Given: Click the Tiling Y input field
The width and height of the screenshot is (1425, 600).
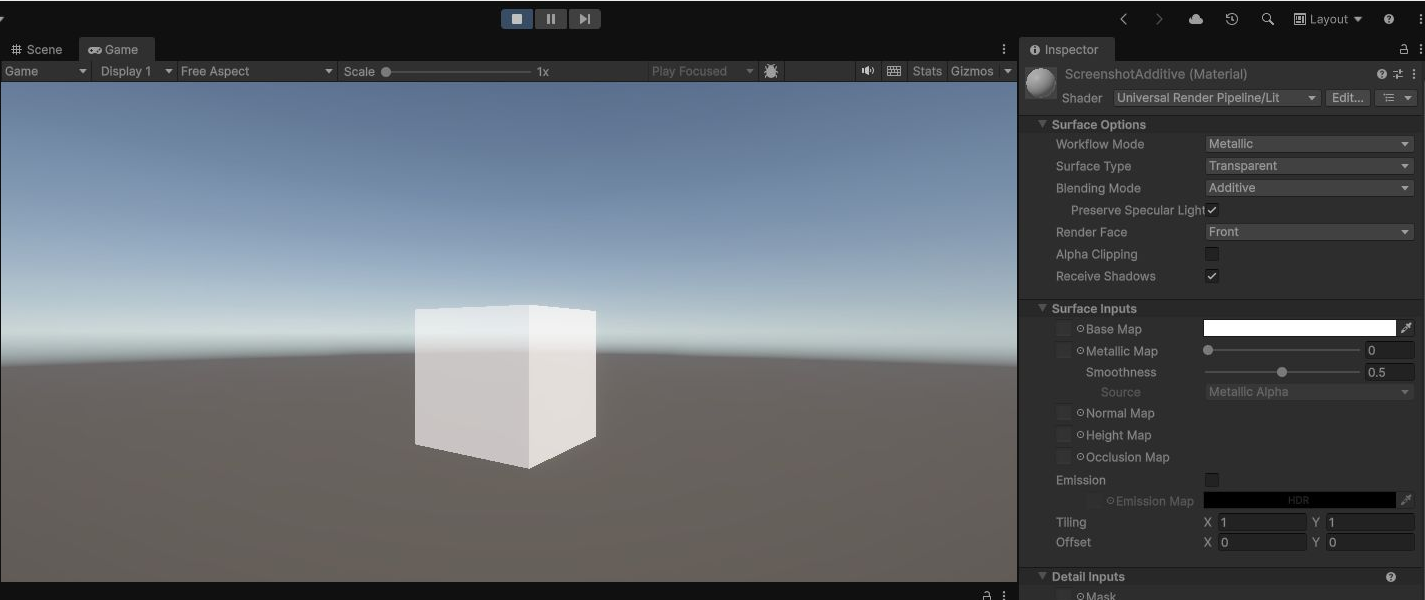Looking at the screenshot, I should click(1369, 522).
